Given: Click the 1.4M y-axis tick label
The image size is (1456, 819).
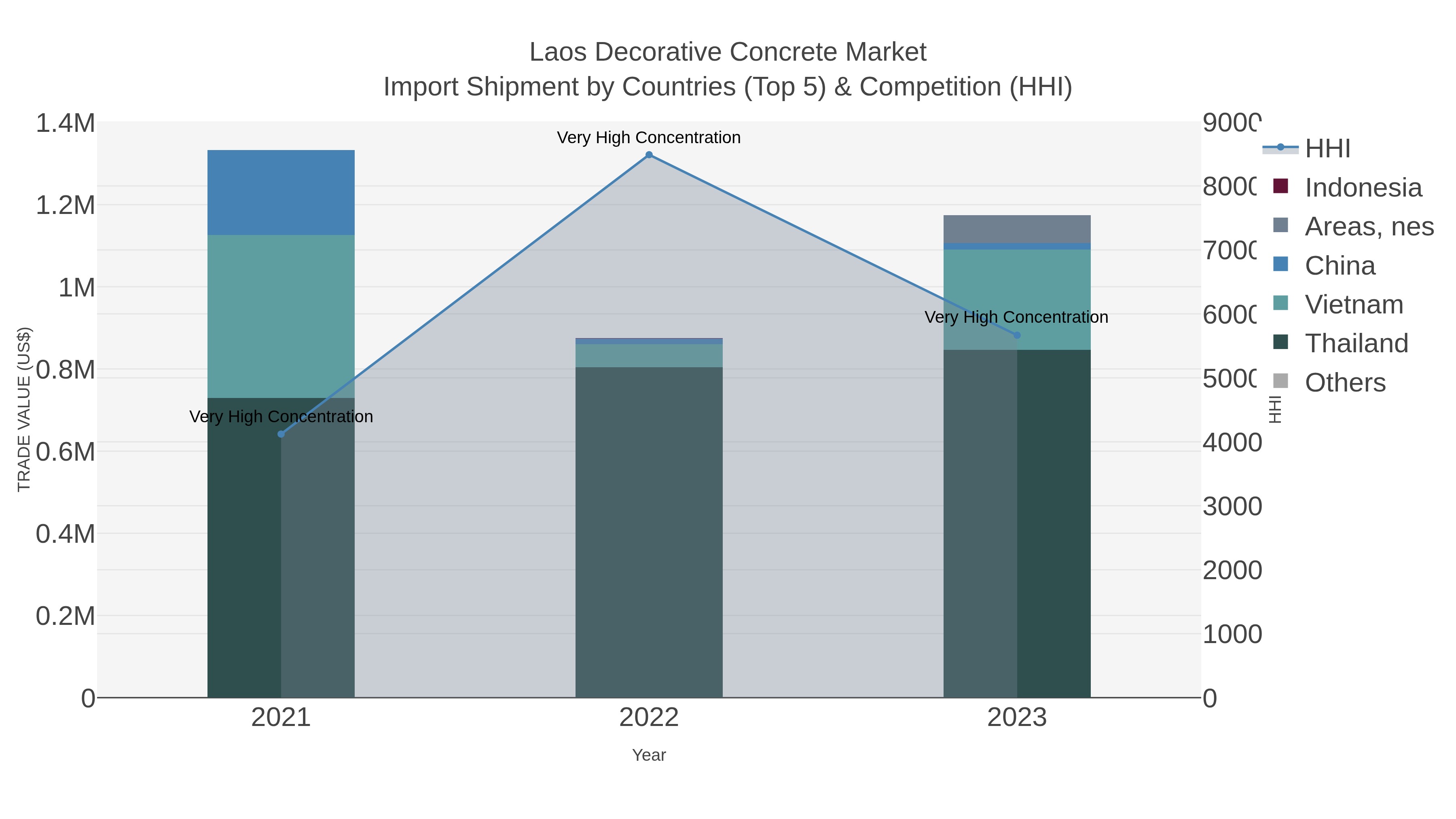Looking at the screenshot, I should coord(66,123).
